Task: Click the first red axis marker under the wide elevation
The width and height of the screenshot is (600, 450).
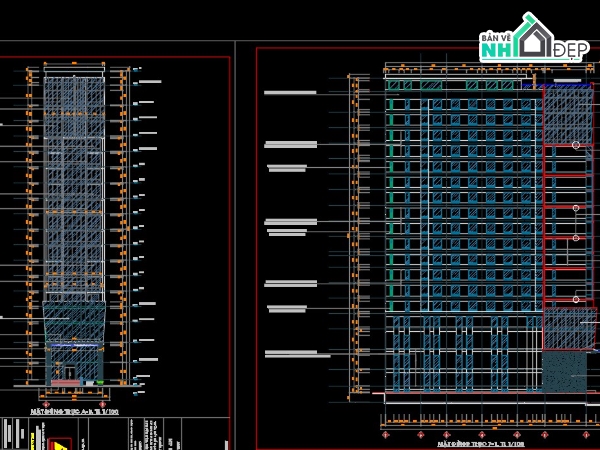Action: click(385, 435)
